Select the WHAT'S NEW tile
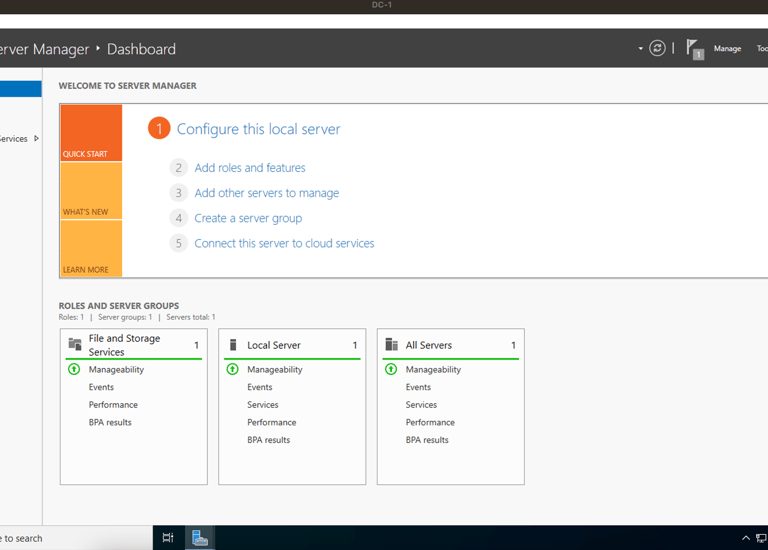The image size is (768, 550). click(x=91, y=191)
